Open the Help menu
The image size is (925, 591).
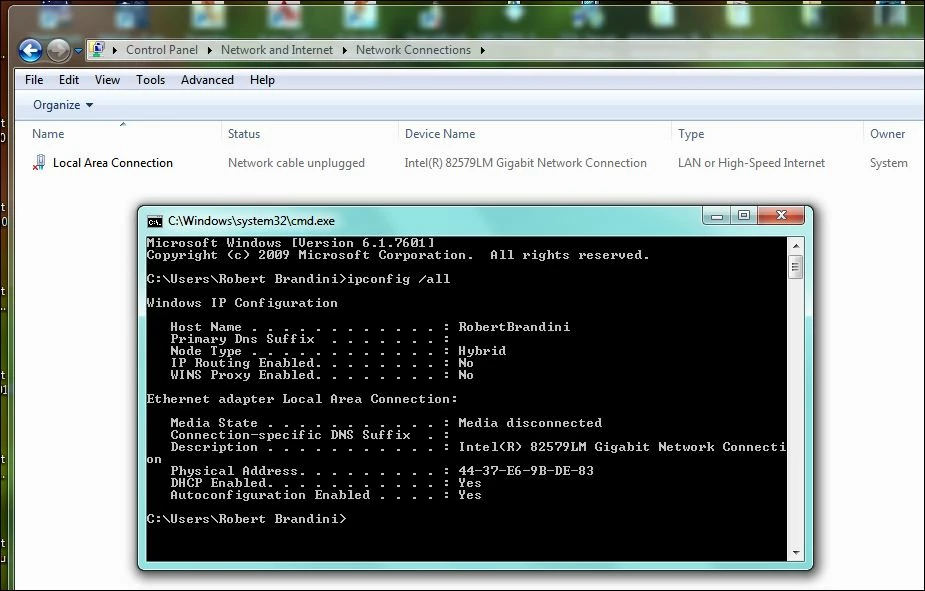262,80
